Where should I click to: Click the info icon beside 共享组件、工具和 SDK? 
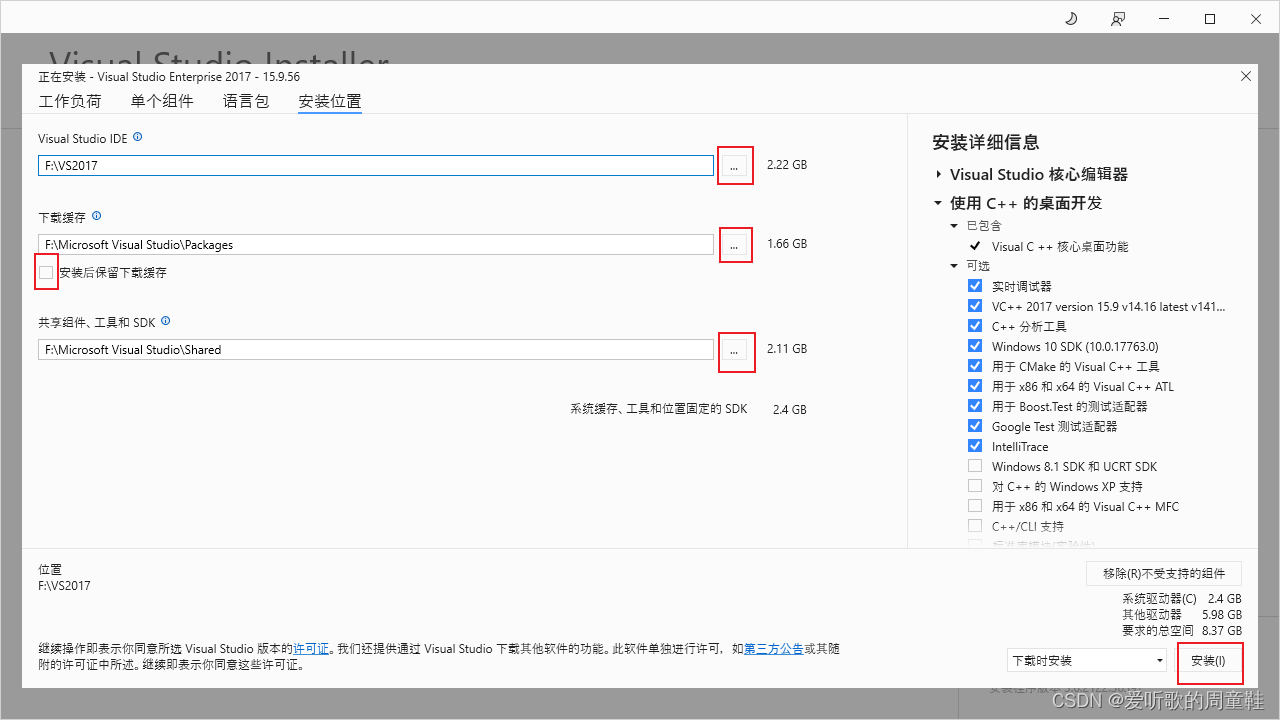(166, 321)
